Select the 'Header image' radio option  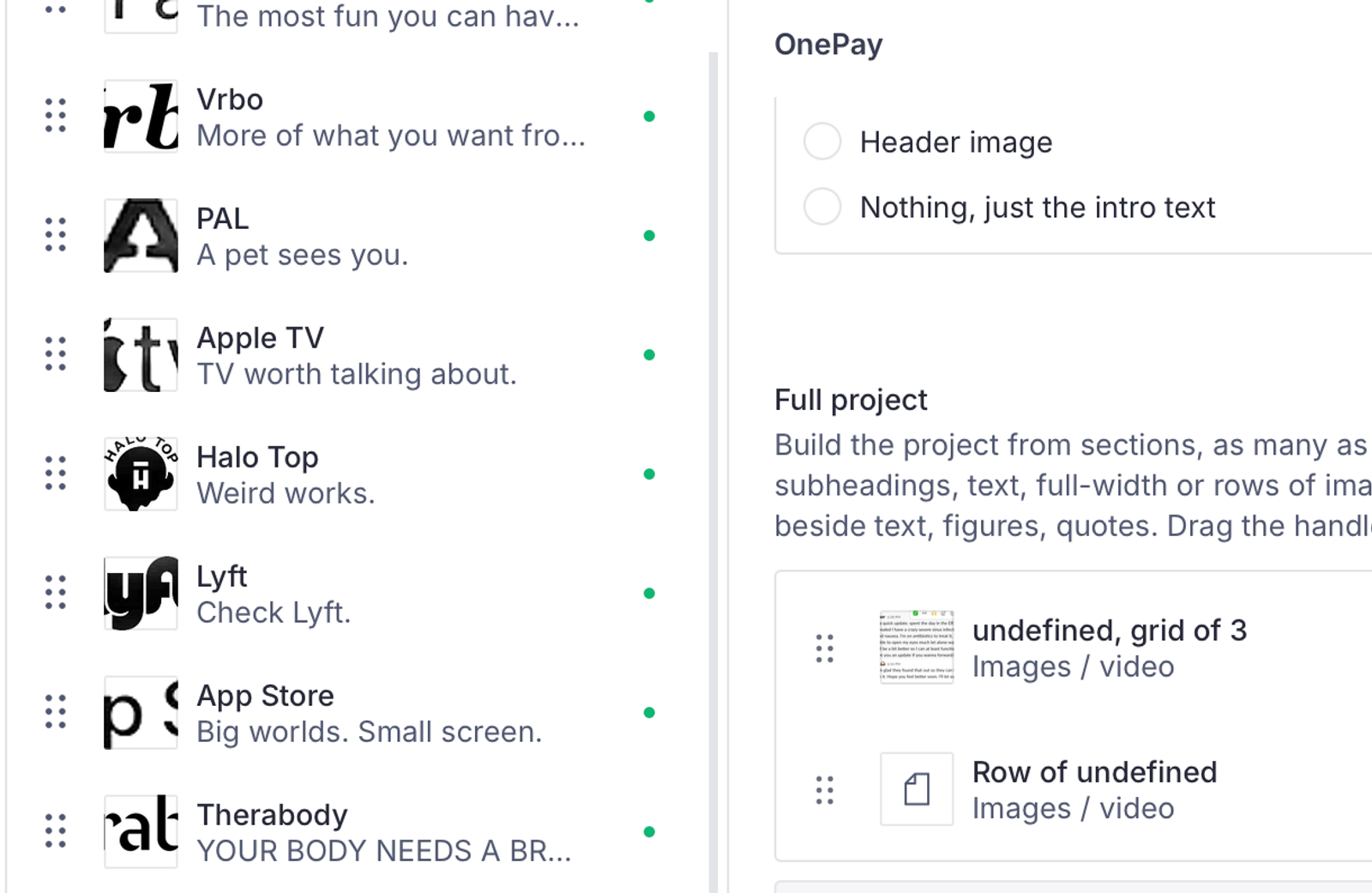pyautogui.click(x=822, y=142)
